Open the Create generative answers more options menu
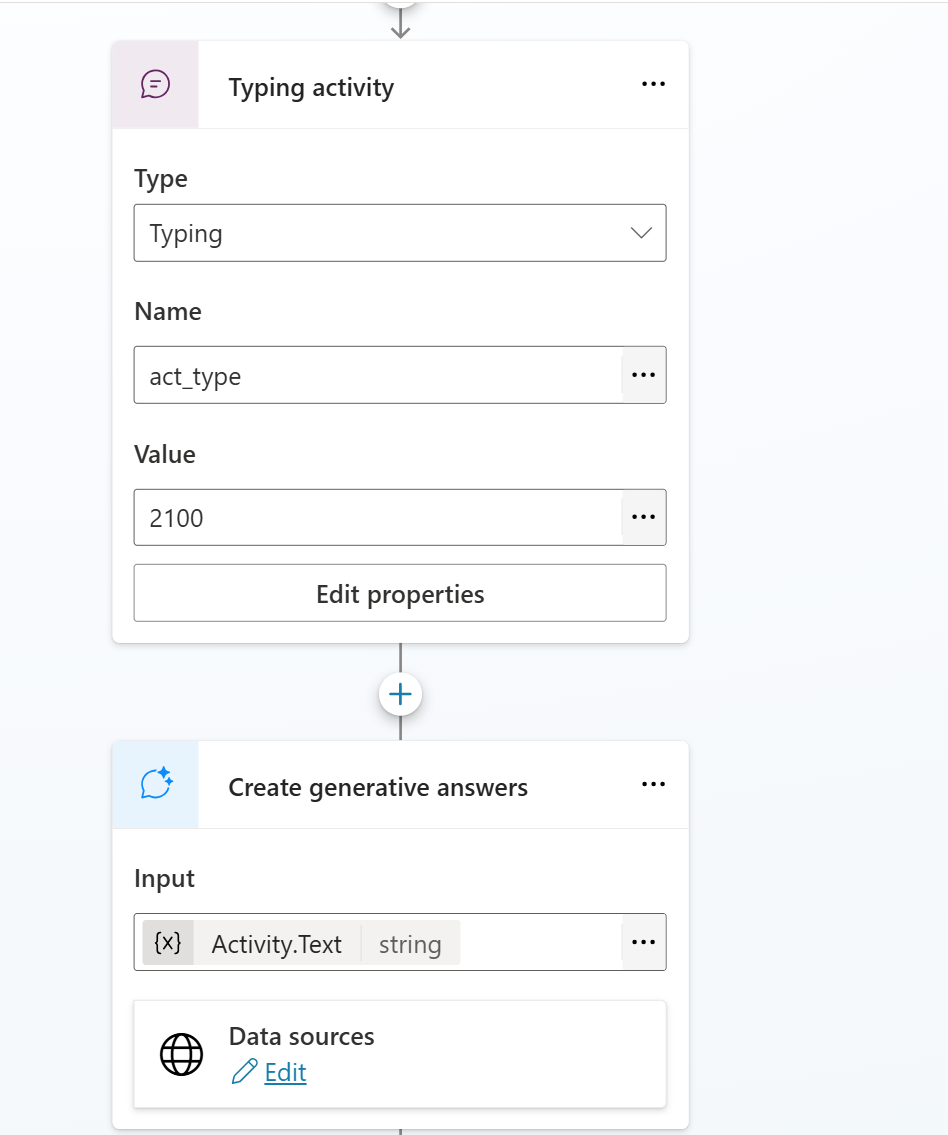This screenshot has width=948, height=1135. click(653, 785)
